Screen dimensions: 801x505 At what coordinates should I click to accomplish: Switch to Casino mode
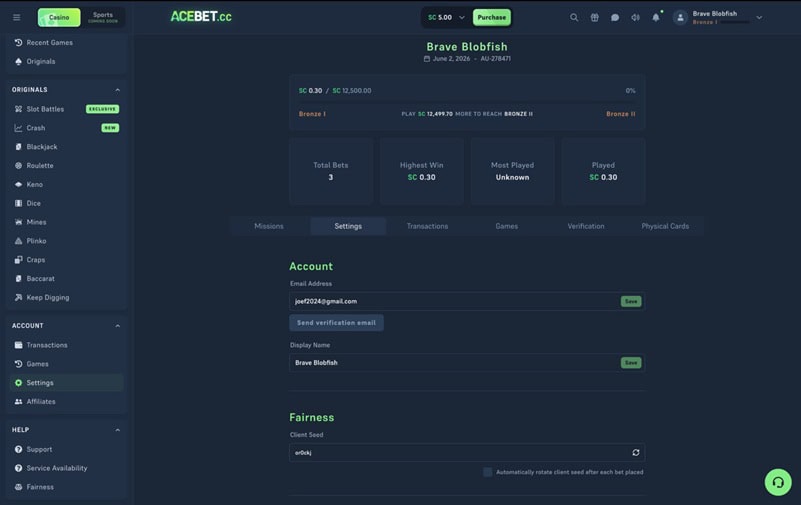click(x=59, y=17)
